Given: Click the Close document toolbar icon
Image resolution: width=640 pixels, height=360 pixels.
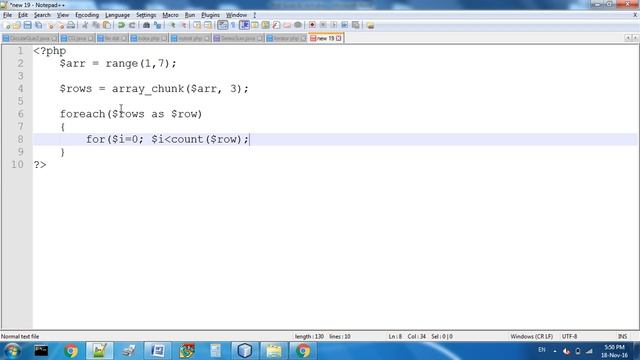Looking at the screenshot, I should point(51,25).
